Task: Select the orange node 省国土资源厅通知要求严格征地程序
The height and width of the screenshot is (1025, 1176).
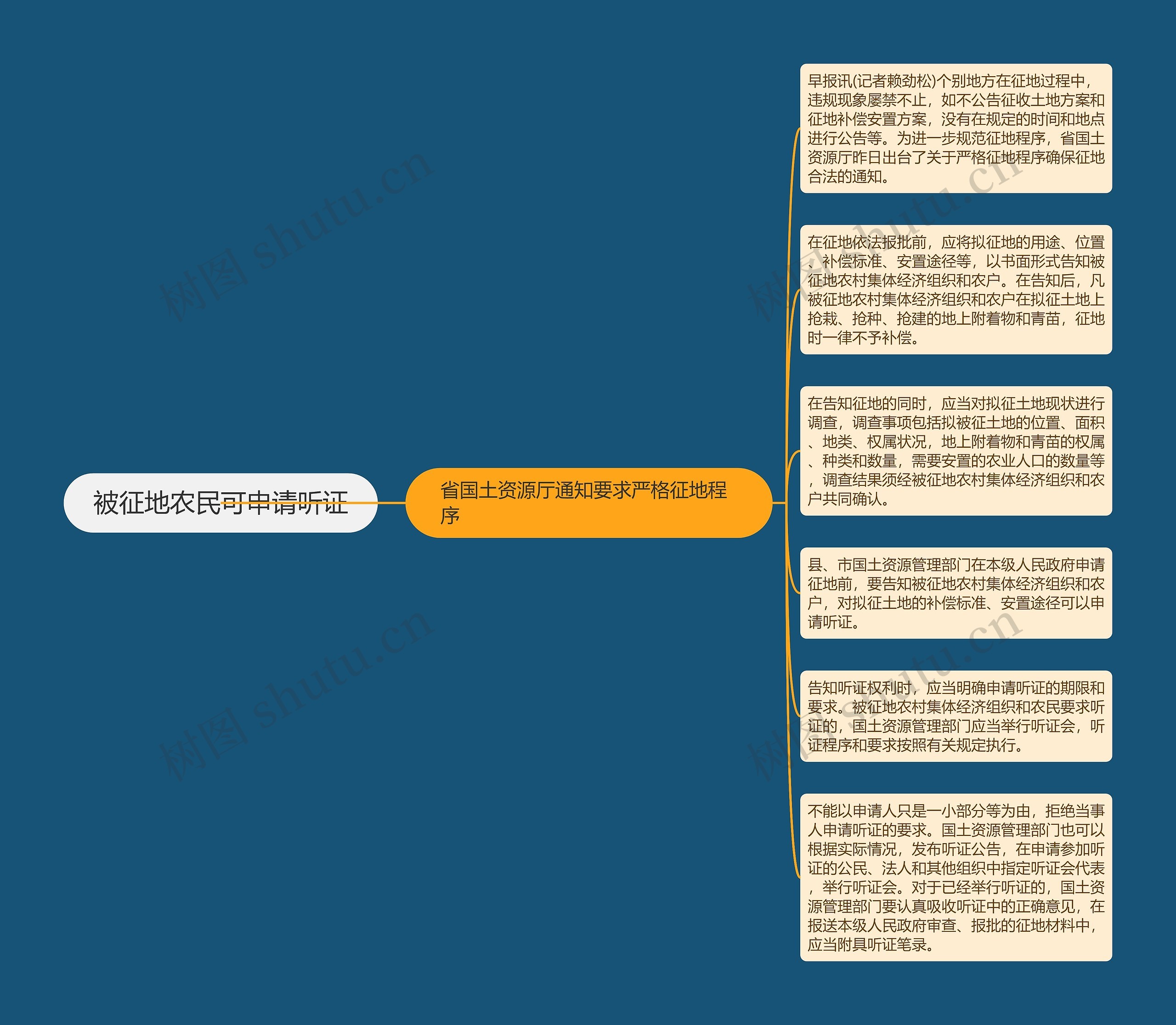Action: (588, 503)
